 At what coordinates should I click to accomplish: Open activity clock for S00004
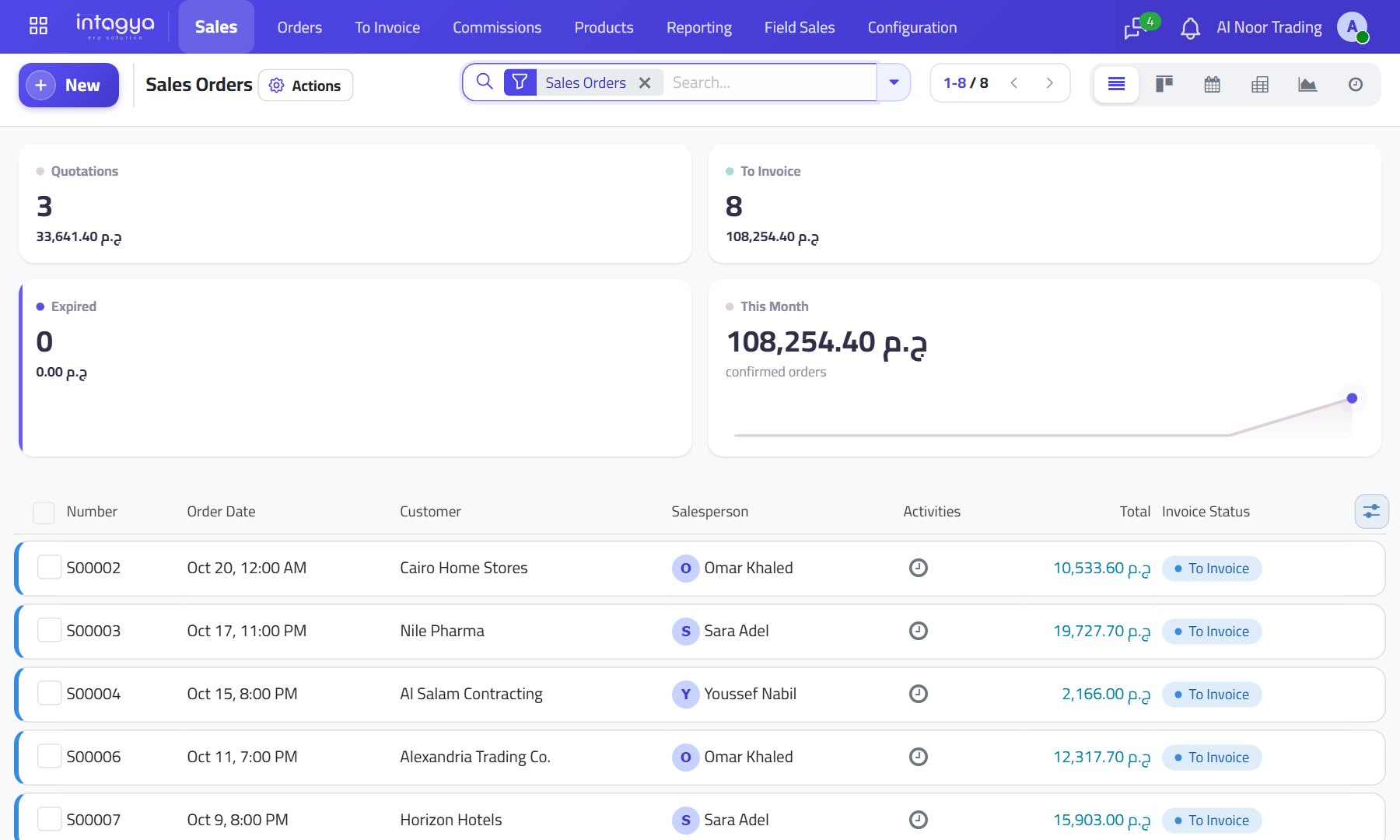pos(919,694)
